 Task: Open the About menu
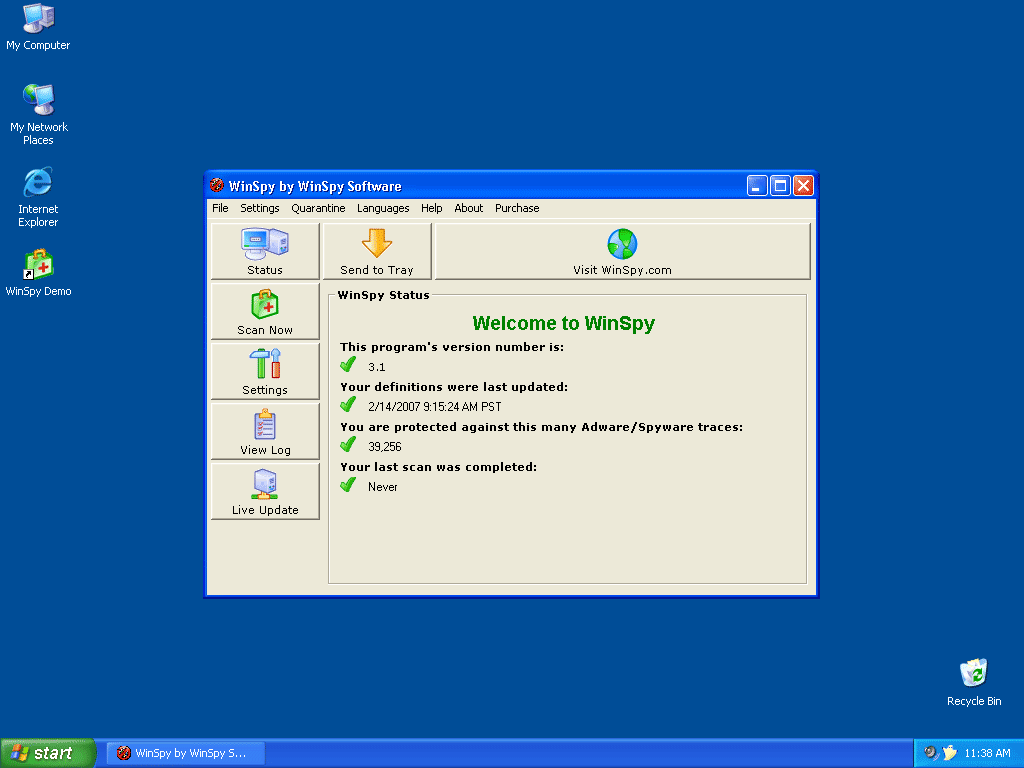coord(468,208)
